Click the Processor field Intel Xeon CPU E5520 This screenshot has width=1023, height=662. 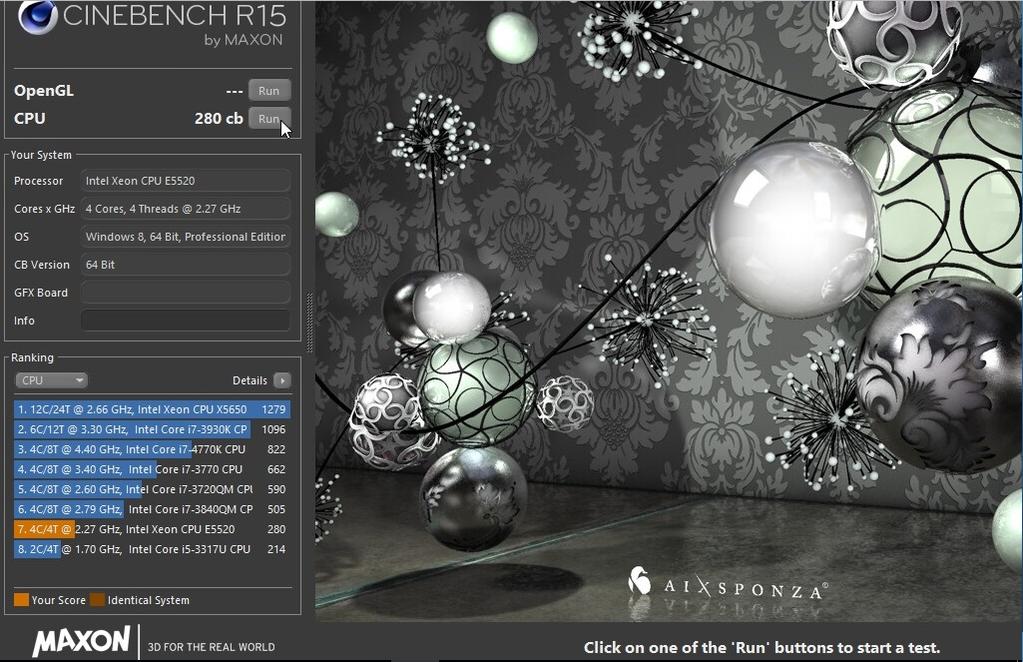[185, 181]
